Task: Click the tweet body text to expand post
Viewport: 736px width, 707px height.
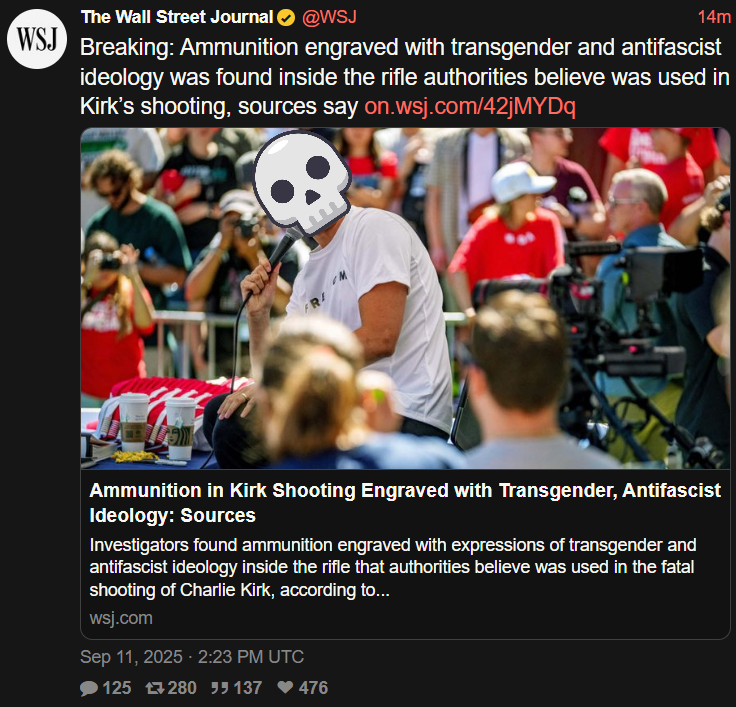Action: pos(405,77)
